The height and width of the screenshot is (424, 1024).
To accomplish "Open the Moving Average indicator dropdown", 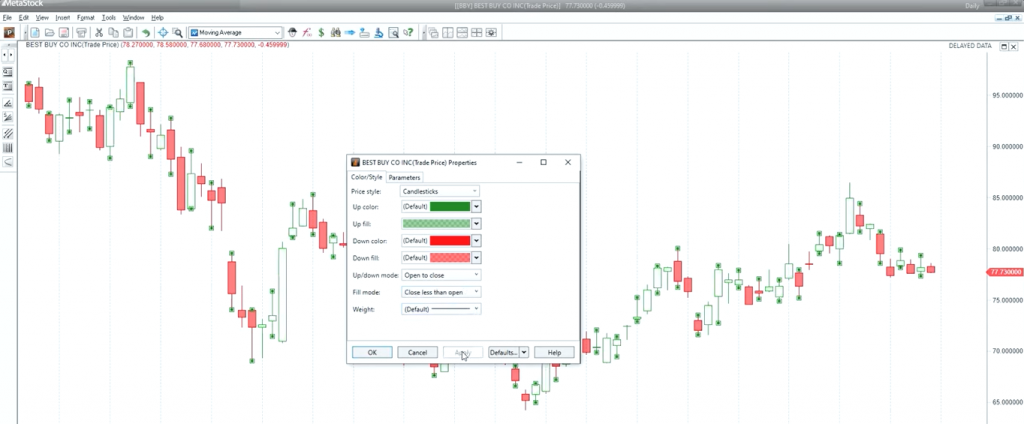I will (x=278, y=32).
